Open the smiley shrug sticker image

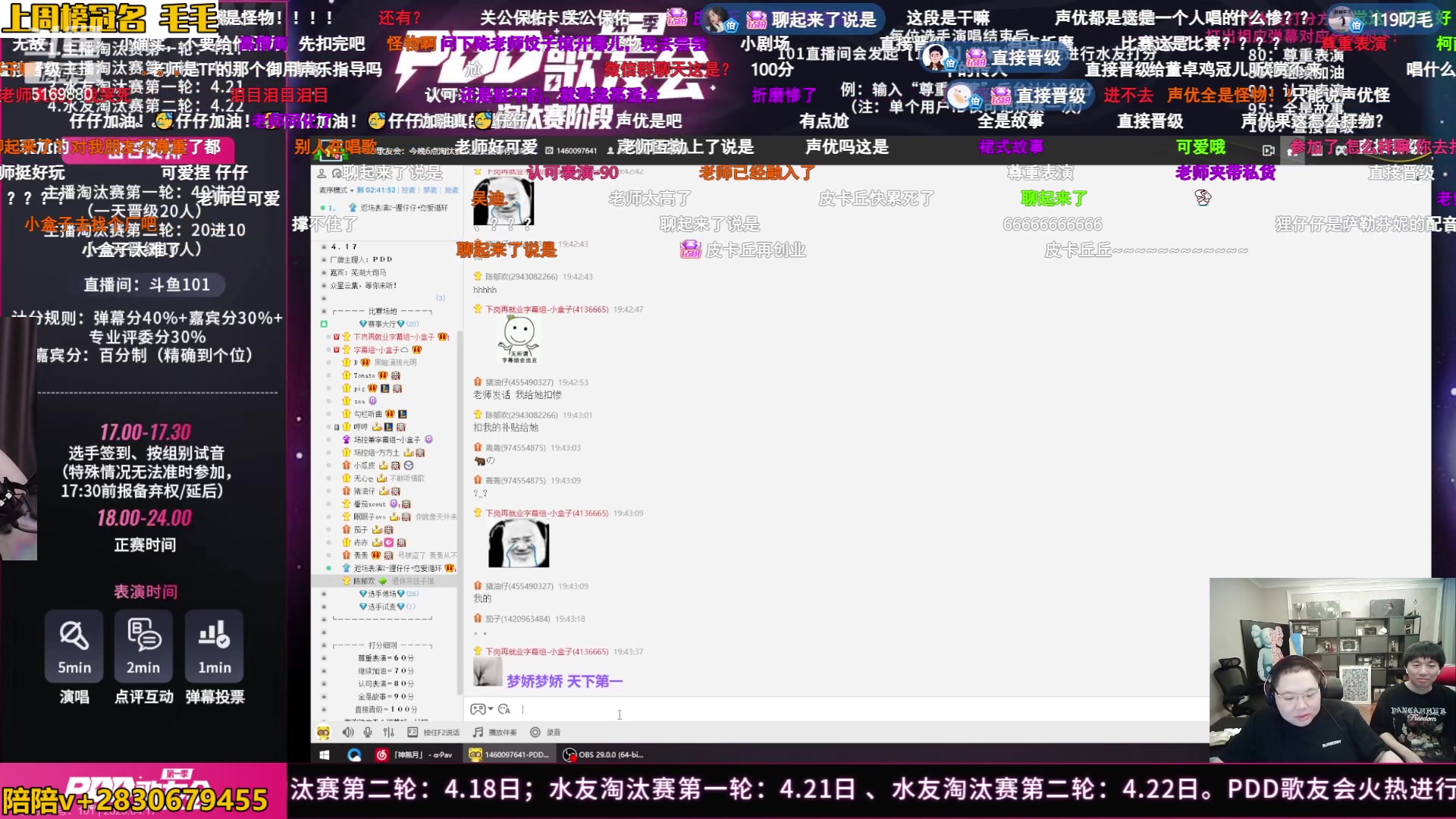pos(519,340)
